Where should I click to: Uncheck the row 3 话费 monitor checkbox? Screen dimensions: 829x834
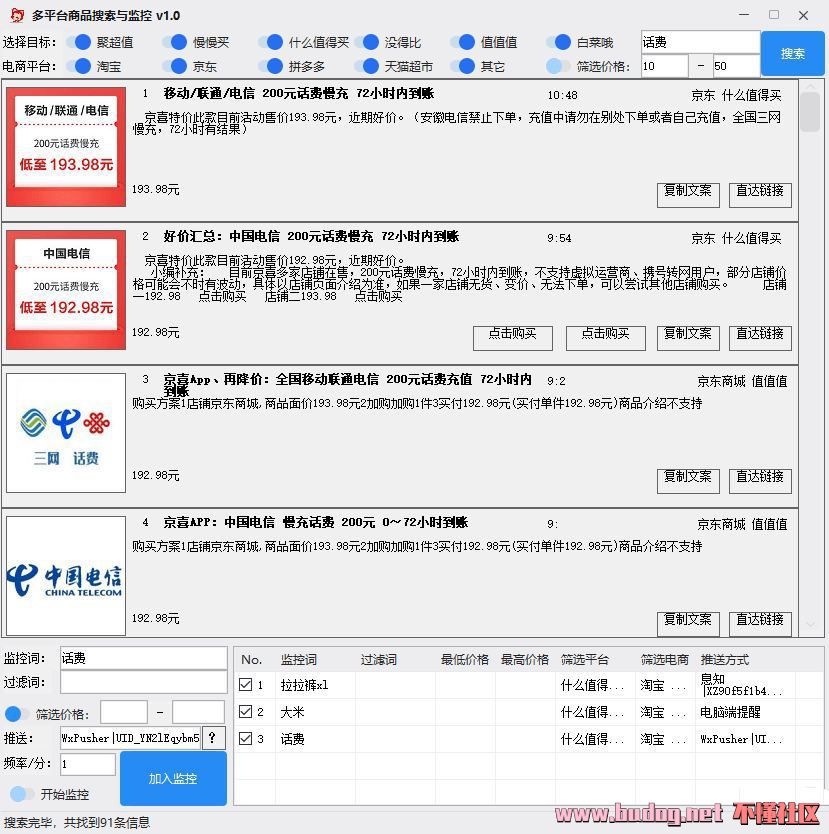[x=245, y=738]
